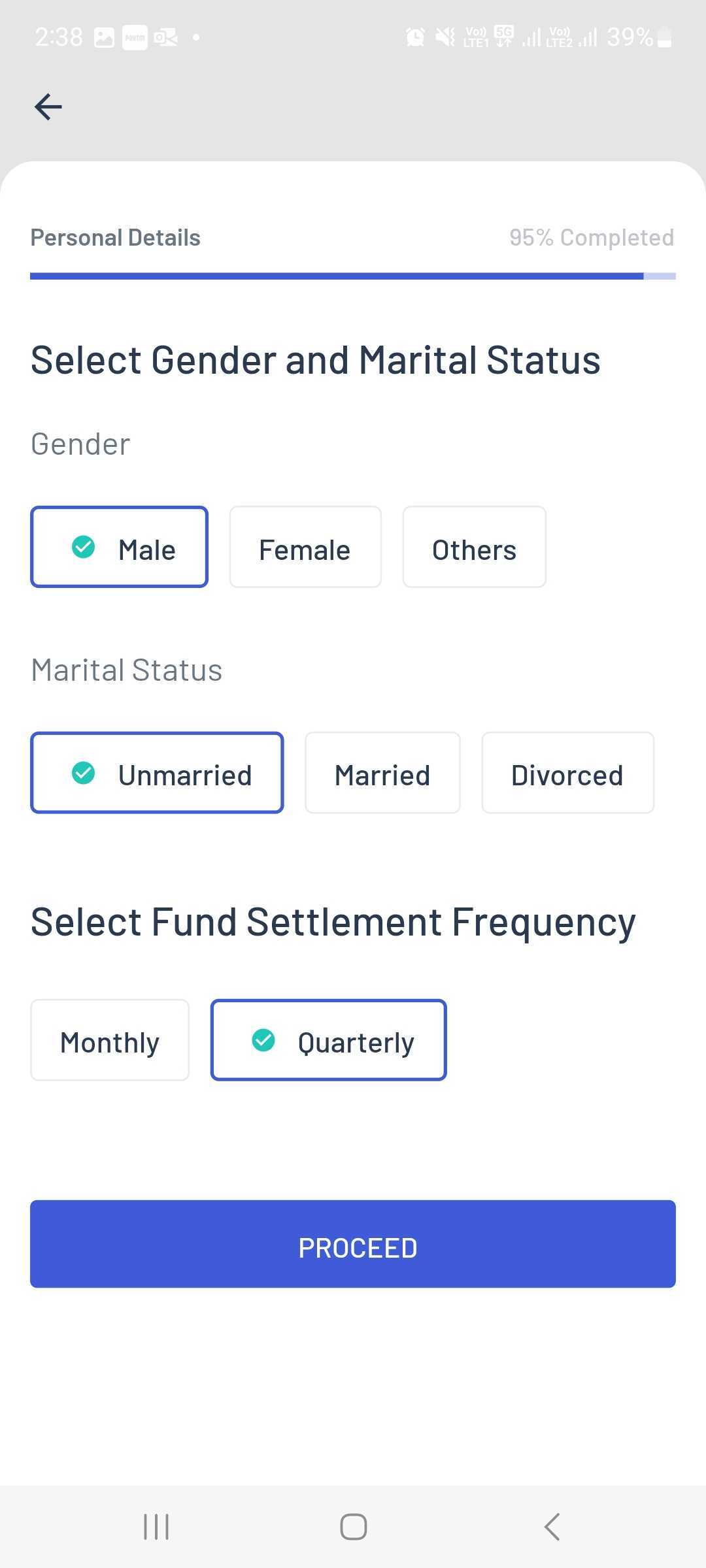Open Android recent apps button
The height and width of the screenshot is (1568, 706).
pos(156,1527)
